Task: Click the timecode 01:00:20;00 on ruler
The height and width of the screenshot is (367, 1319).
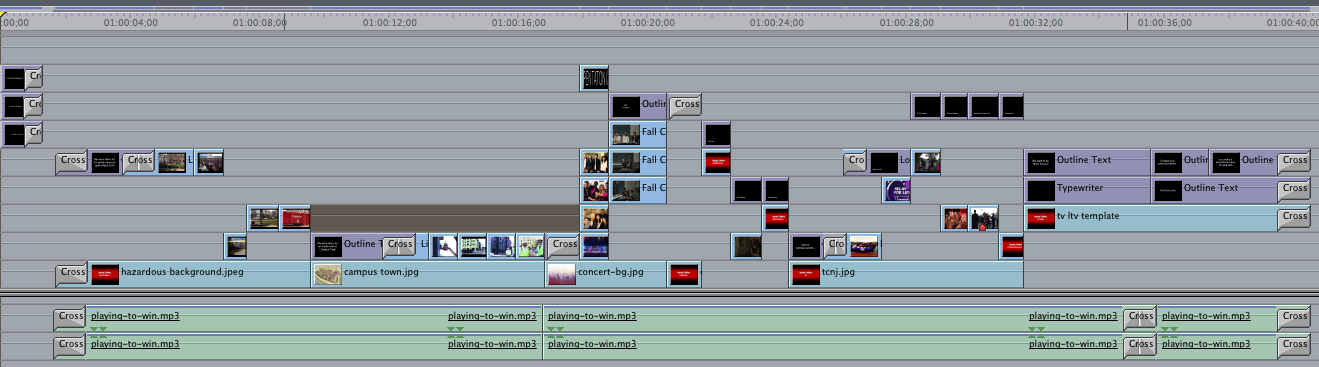Action: (x=647, y=22)
